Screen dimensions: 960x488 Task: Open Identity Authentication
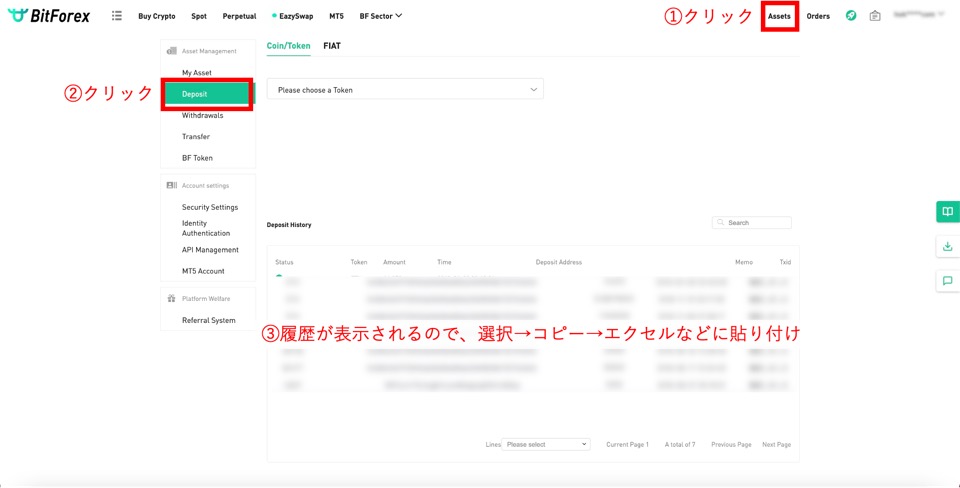coord(206,228)
